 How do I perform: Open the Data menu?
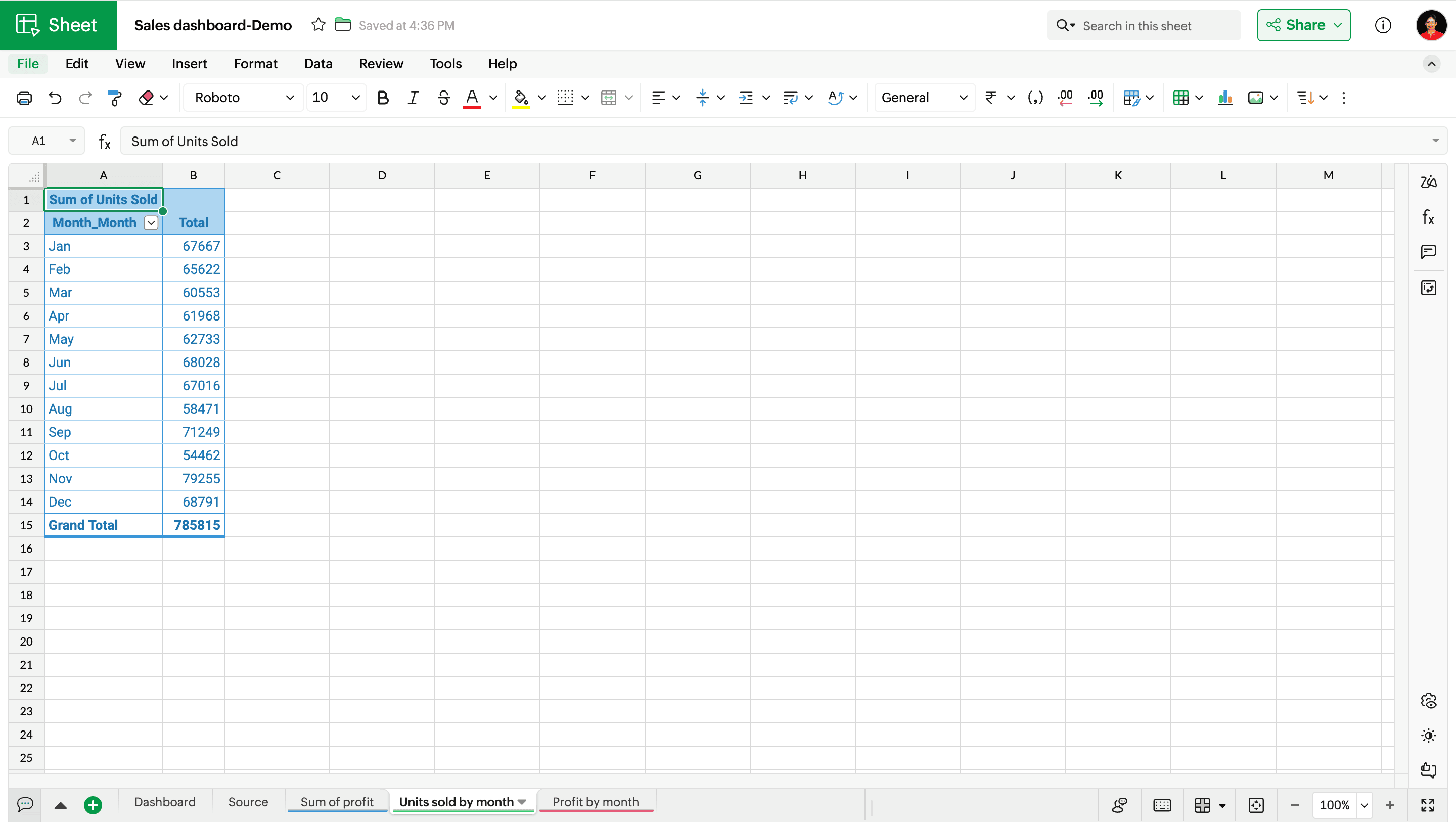click(318, 63)
